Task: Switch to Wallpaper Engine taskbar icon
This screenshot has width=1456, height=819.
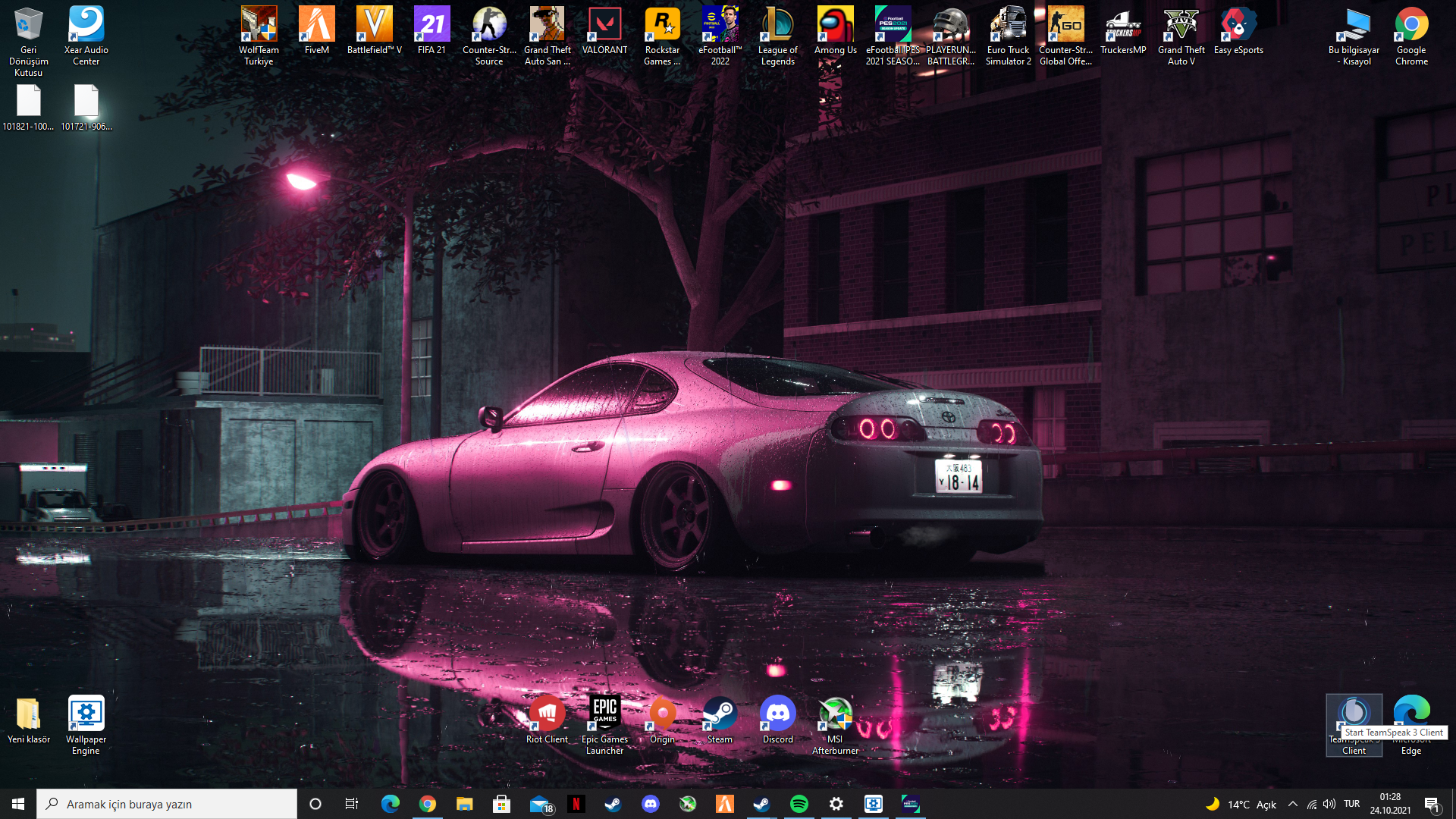Action: pos(873,804)
